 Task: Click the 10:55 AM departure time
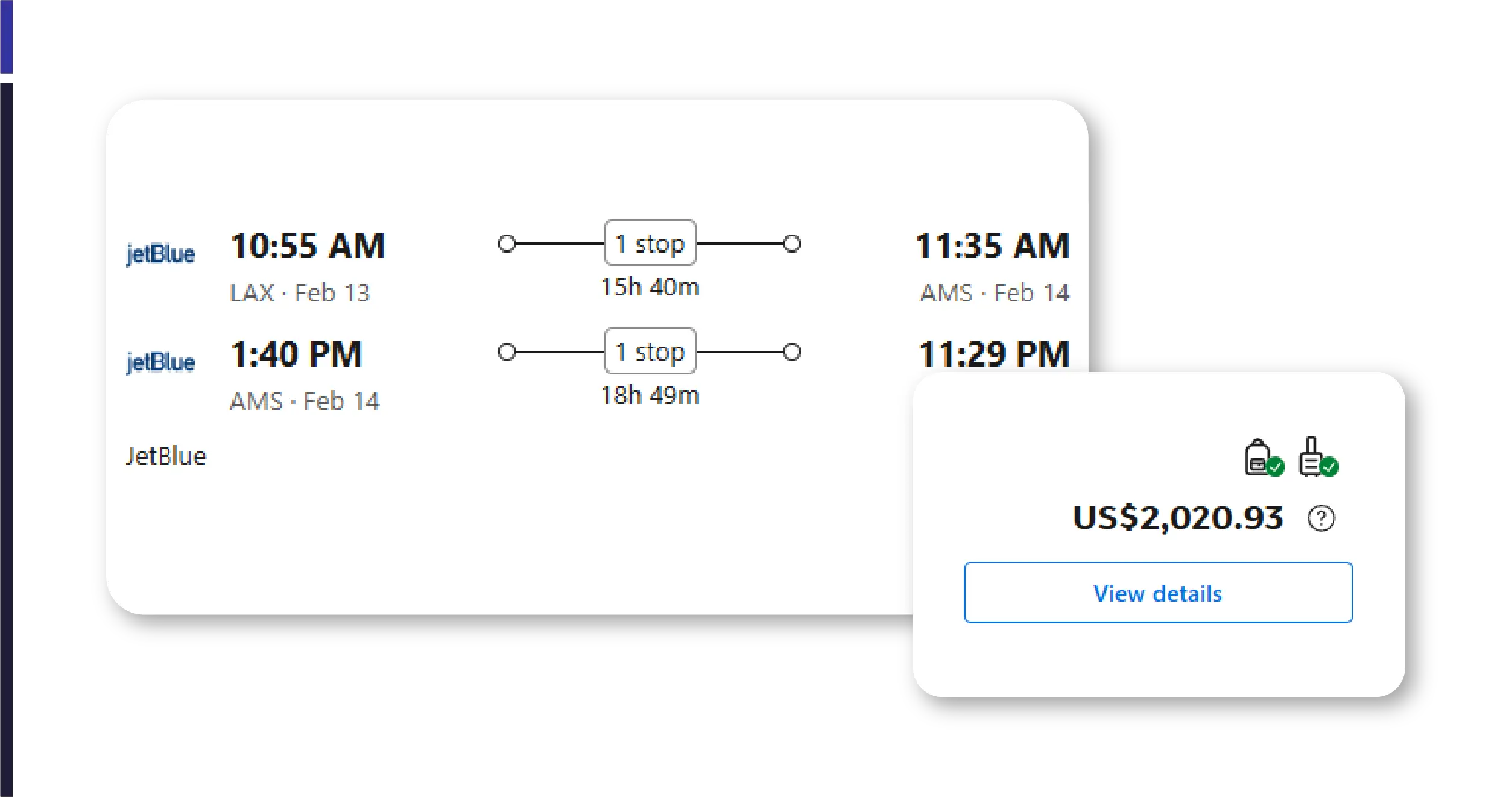308,246
